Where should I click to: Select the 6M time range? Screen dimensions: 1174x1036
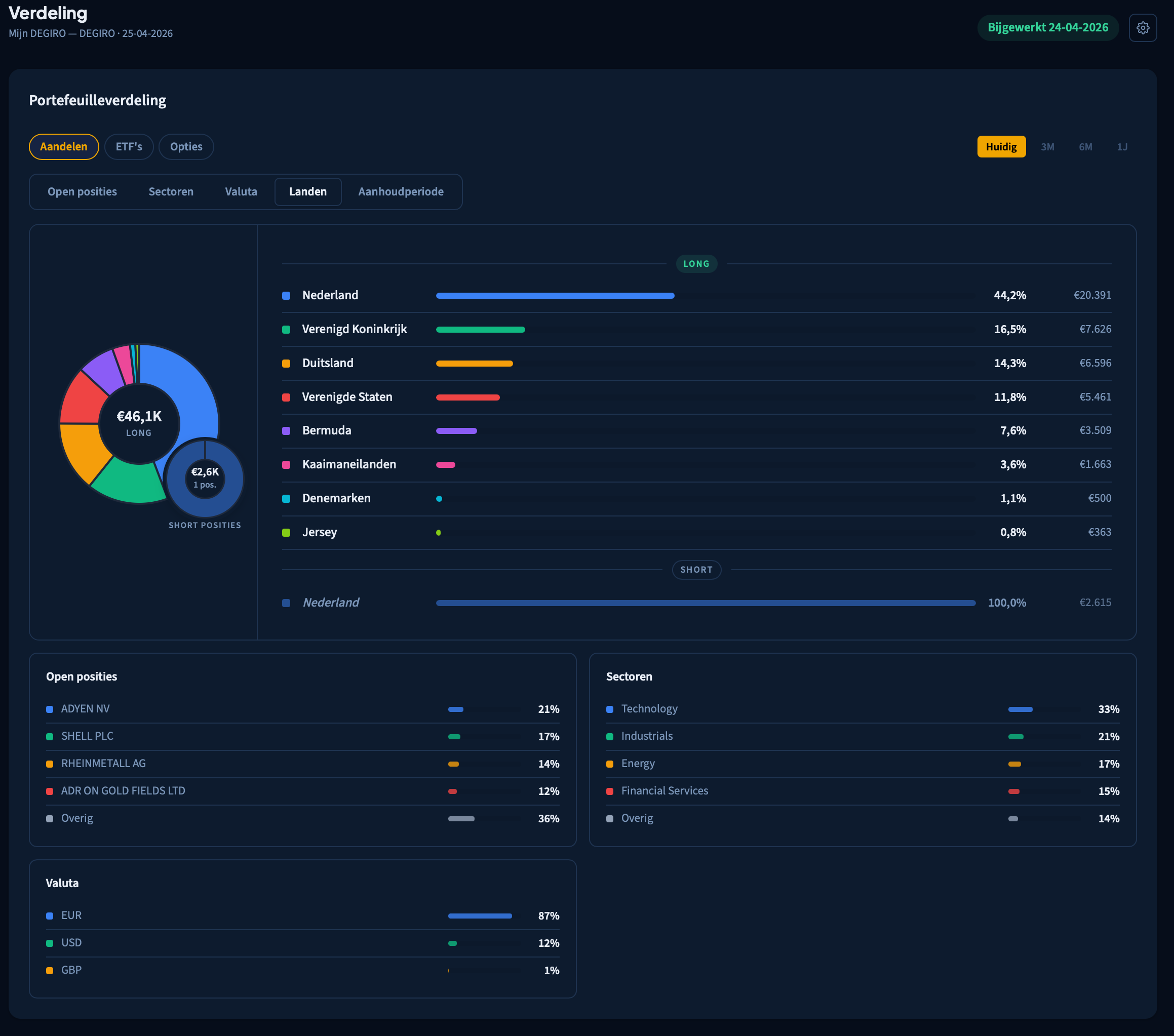pyautogui.click(x=1085, y=147)
